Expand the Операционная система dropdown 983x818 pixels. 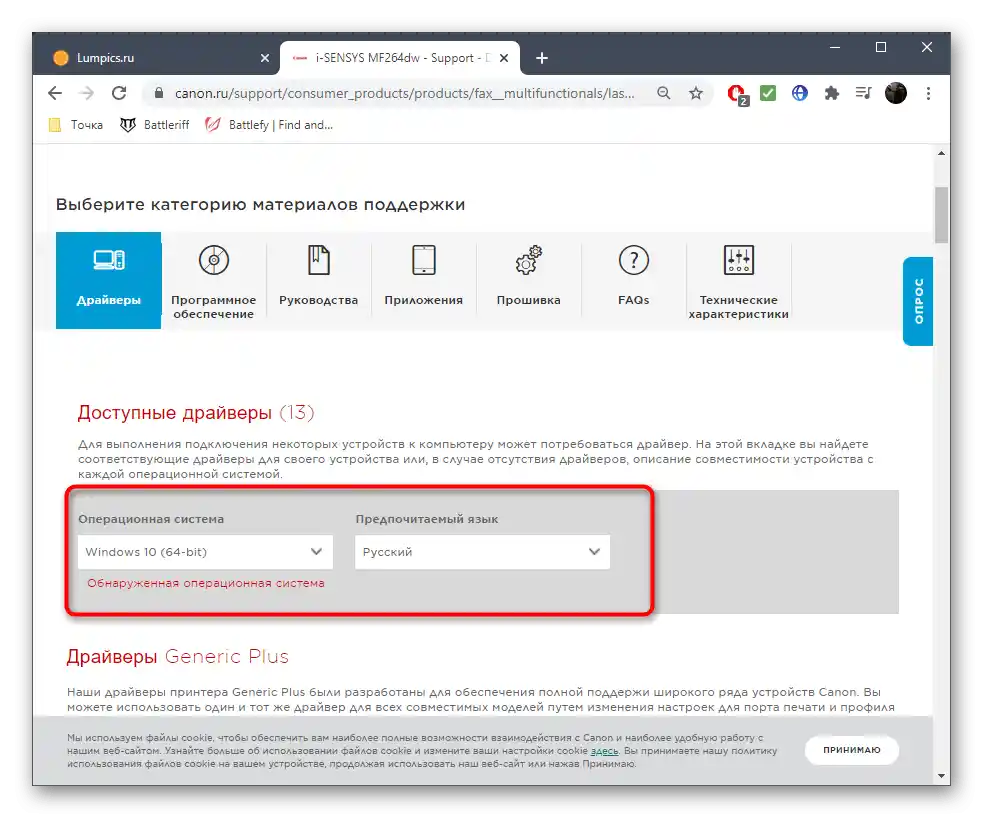pos(205,552)
